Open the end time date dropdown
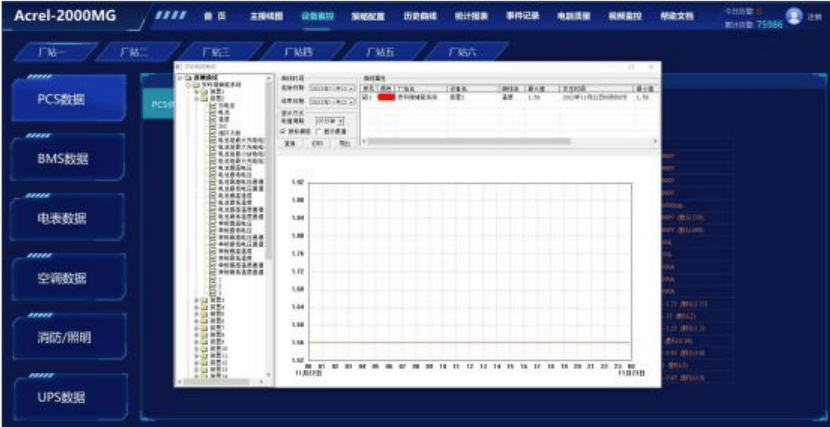Image resolution: width=830 pixels, height=427 pixels. tap(351, 101)
